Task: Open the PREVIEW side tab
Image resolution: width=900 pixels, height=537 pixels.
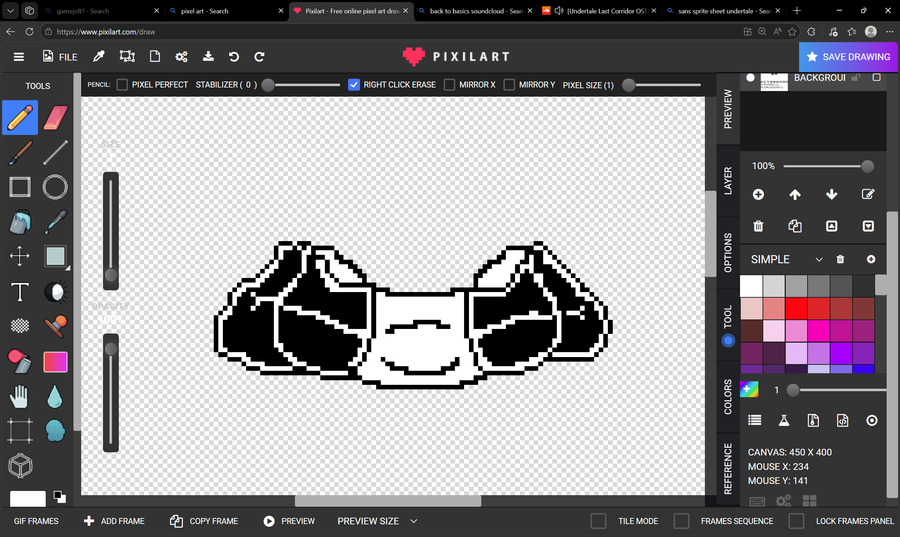Action: click(x=728, y=109)
